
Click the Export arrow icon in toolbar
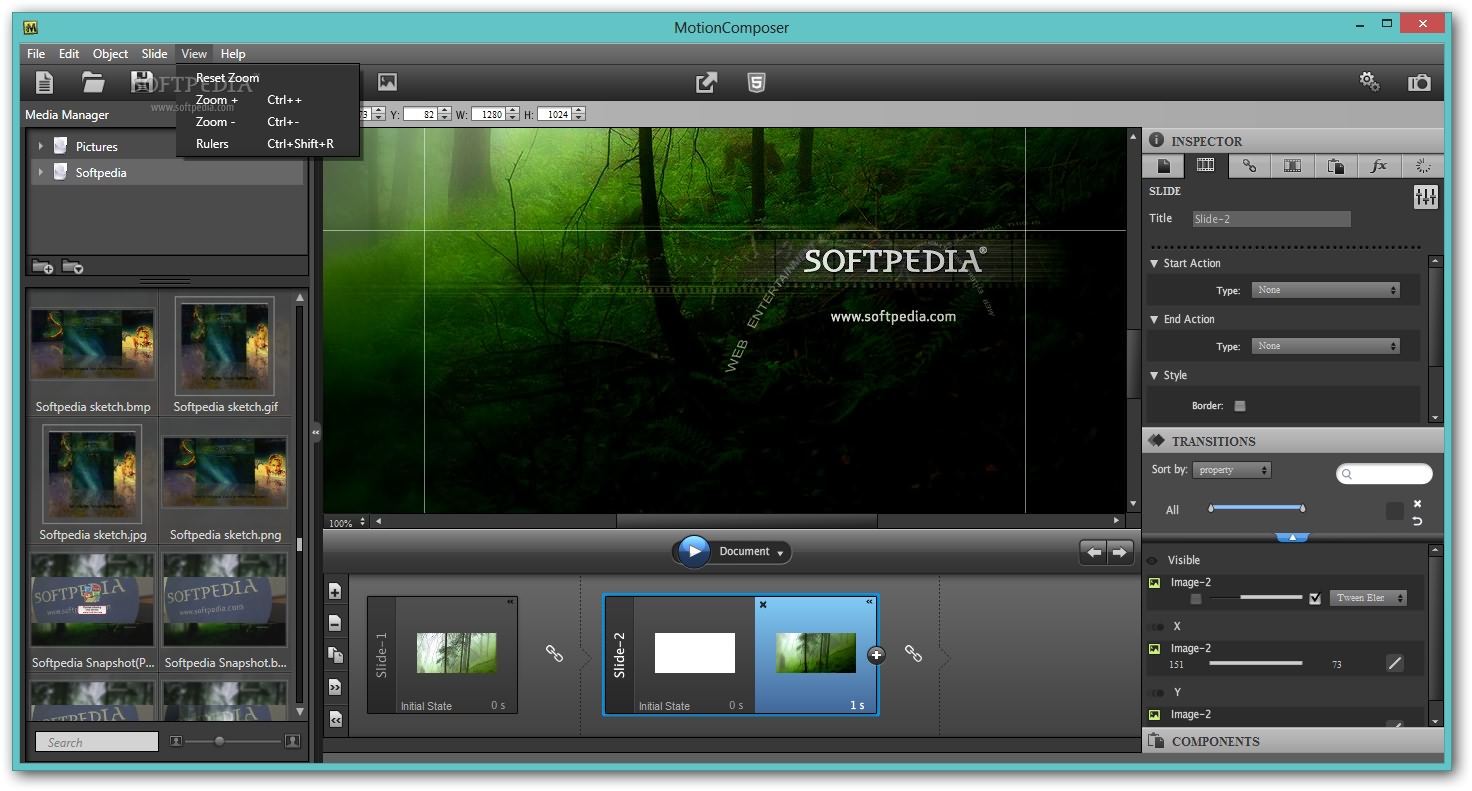pyautogui.click(x=707, y=82)
